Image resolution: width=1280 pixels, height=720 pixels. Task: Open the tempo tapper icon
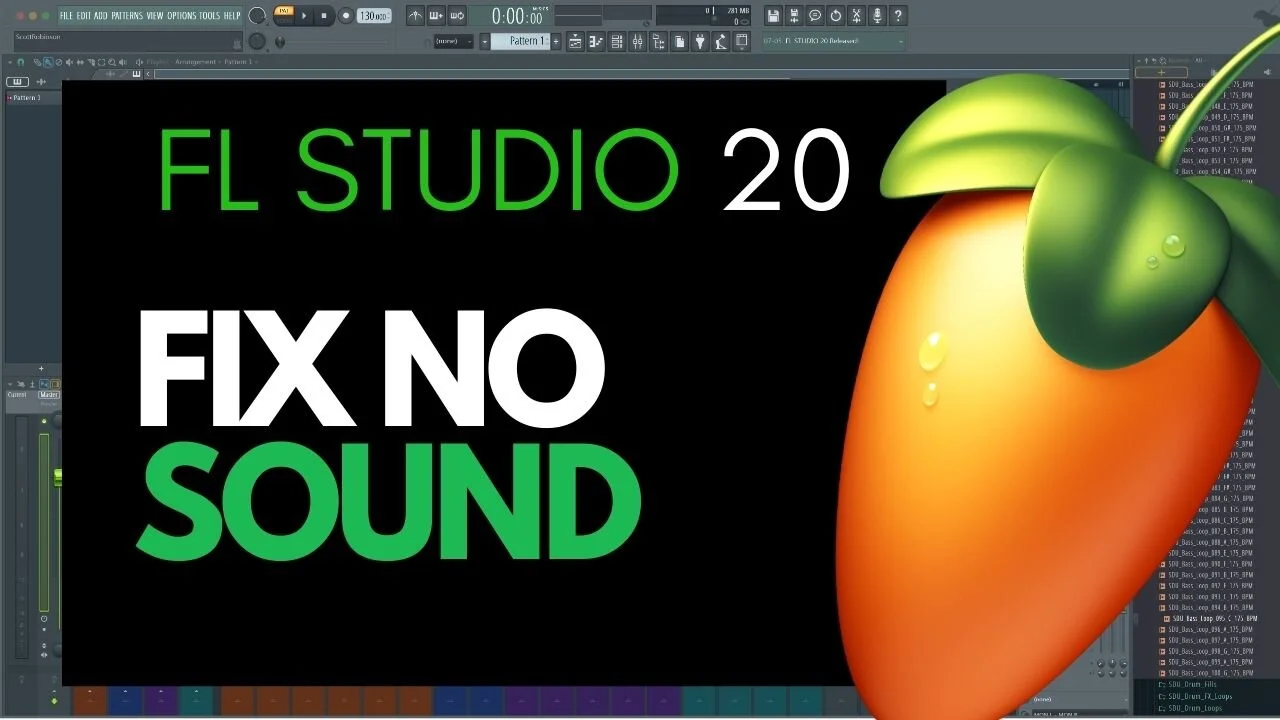(721, 41)
